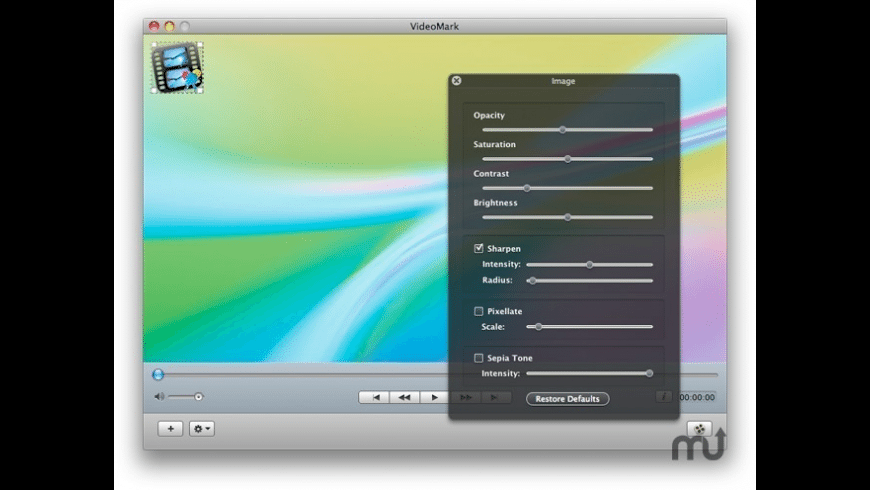Minimize the VideoMark window
Screen dimensions: 870x490
click(170, 26)
